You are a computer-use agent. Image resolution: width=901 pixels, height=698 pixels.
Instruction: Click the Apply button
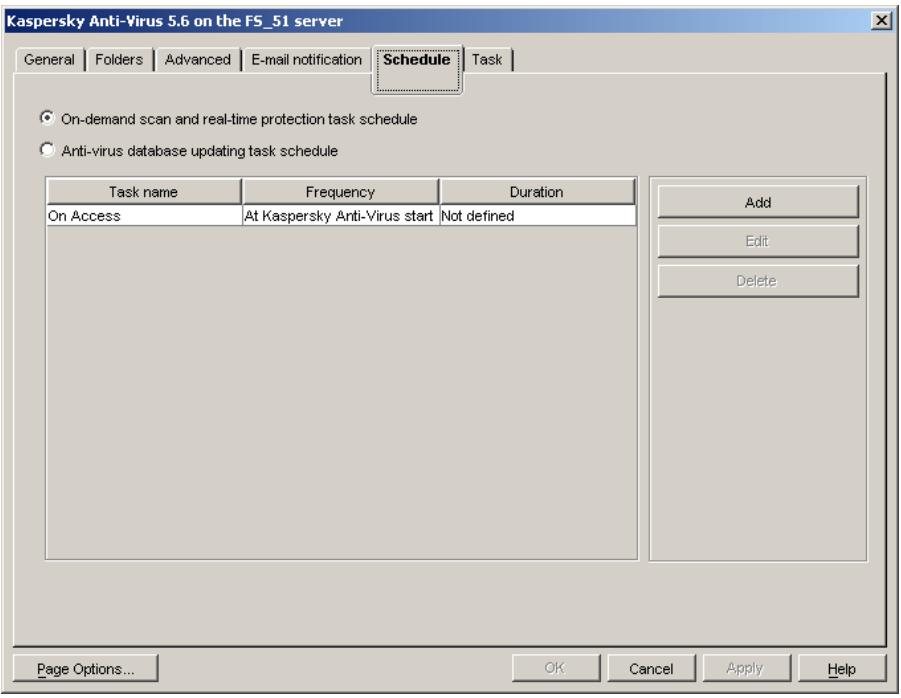click(x=746, y=668)
